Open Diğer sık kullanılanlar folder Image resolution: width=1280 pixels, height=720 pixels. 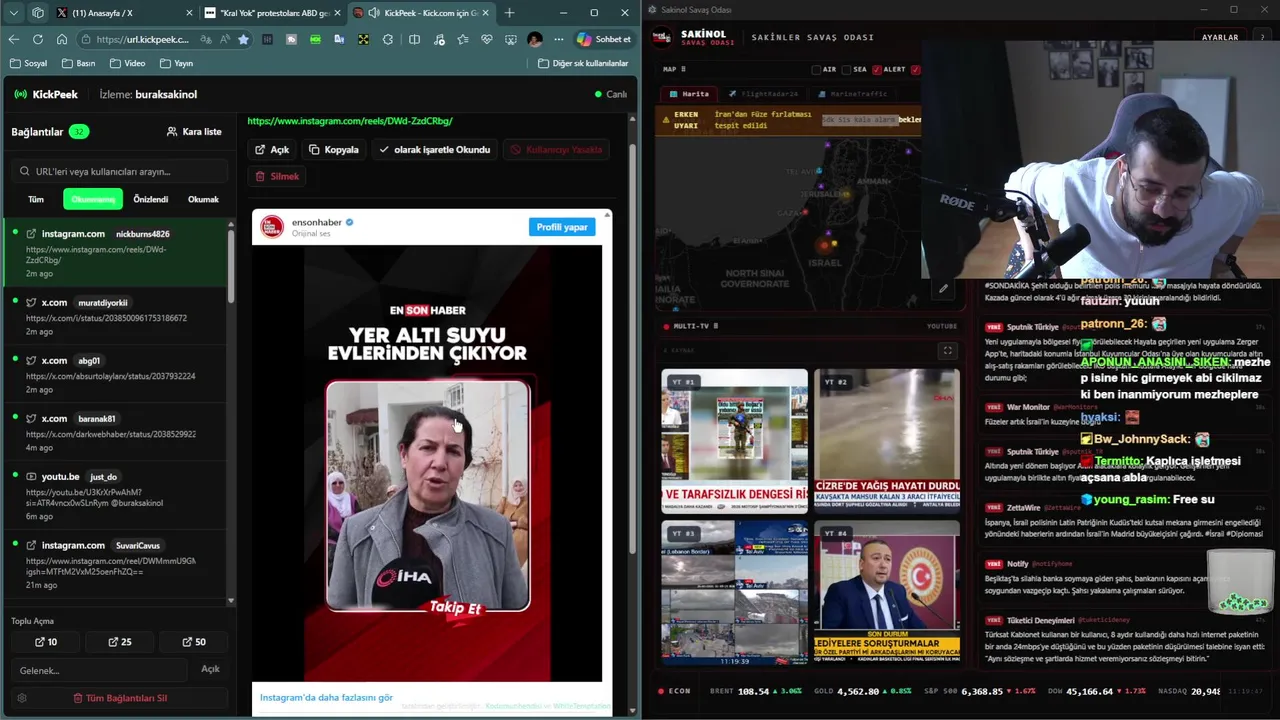click(583, 63)
